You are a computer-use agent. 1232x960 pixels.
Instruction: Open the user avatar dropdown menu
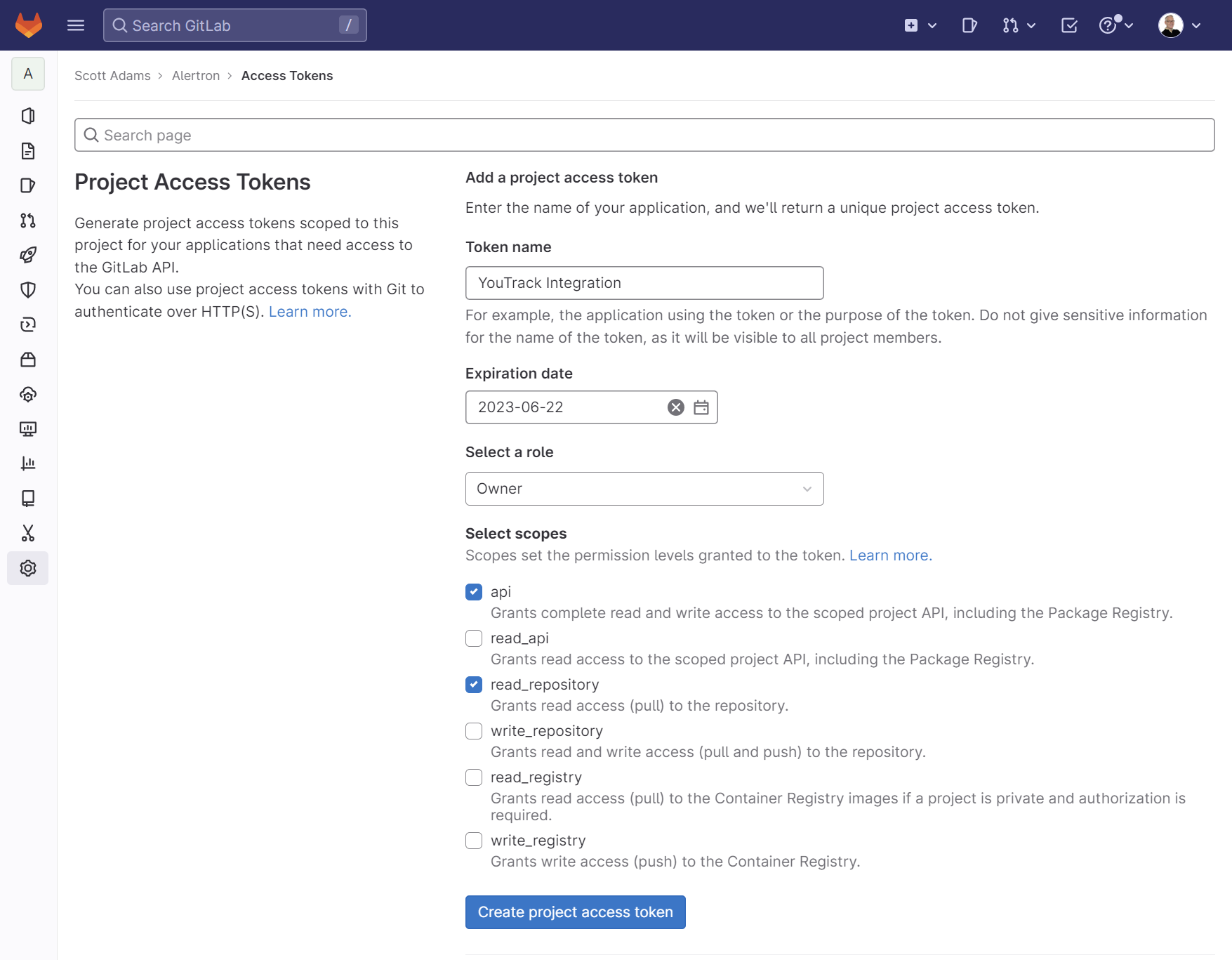pyautogui.click(x=1179, y=25)
